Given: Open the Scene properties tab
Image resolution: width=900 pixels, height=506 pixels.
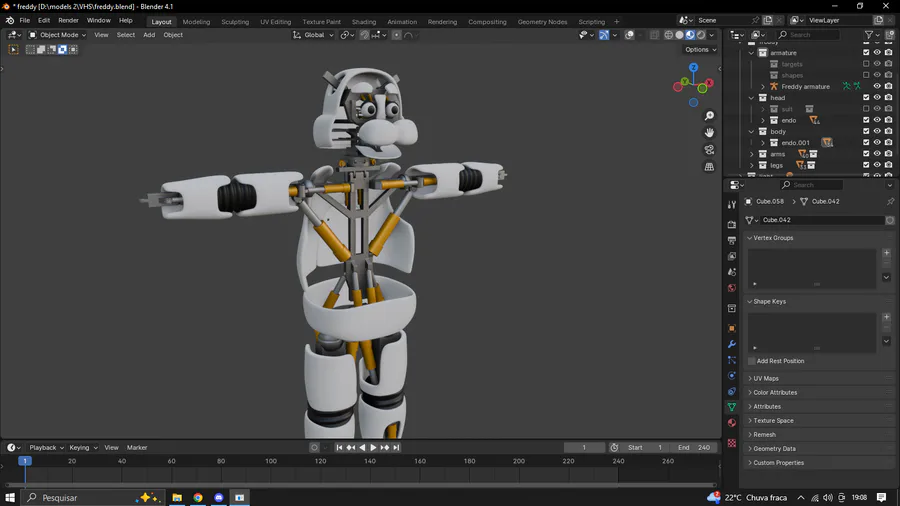Looking at the screenshot, I should [x=732, y=272].
